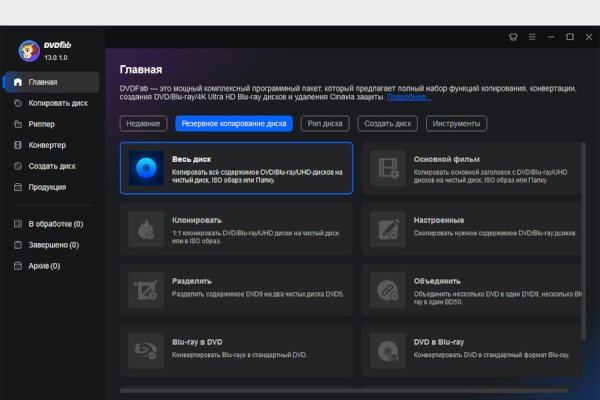This screenshot has width=600, height=400.
Task: Click the flame icon of Клонировать
Action: [146, 229]
